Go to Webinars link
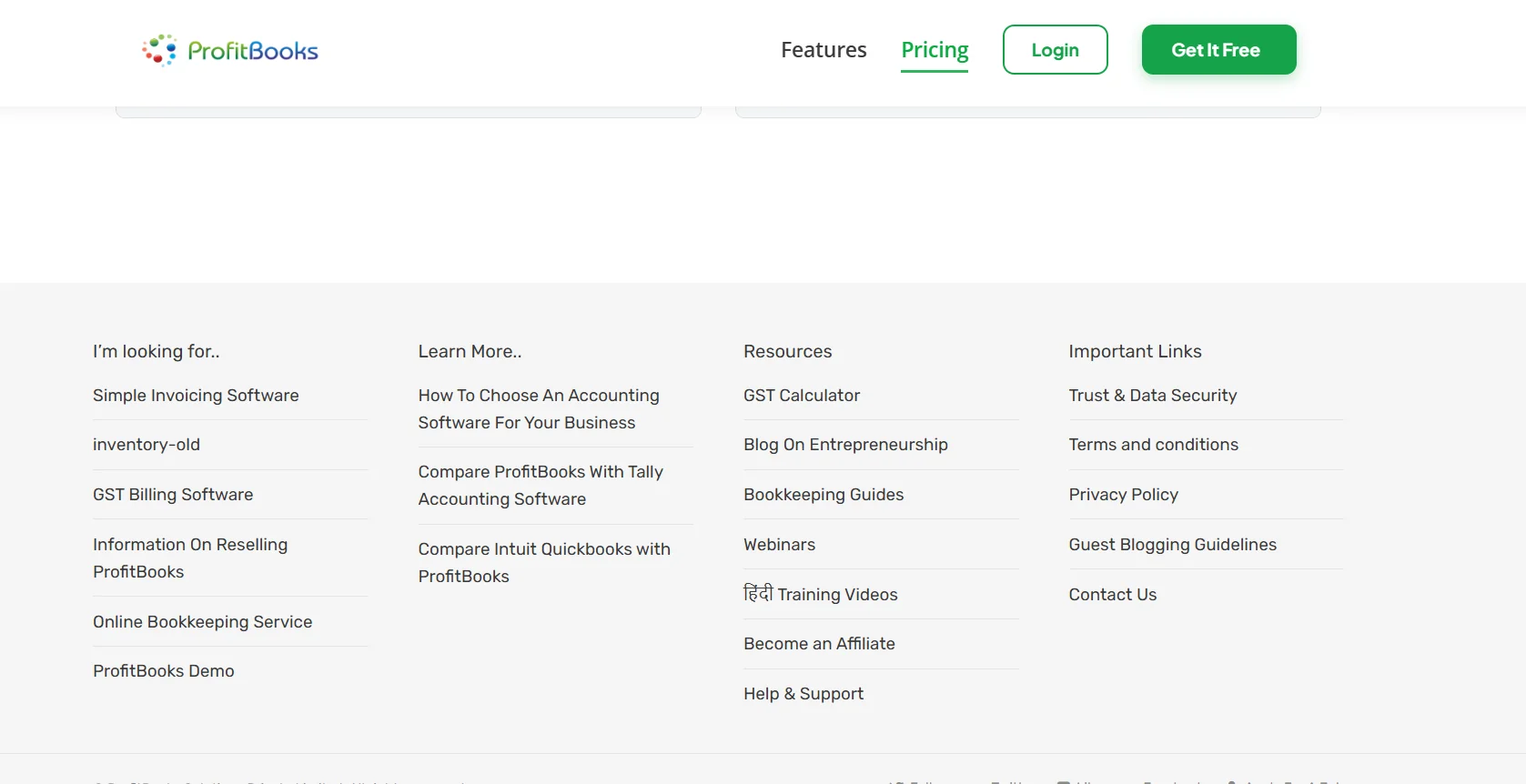 pos(780,545)
